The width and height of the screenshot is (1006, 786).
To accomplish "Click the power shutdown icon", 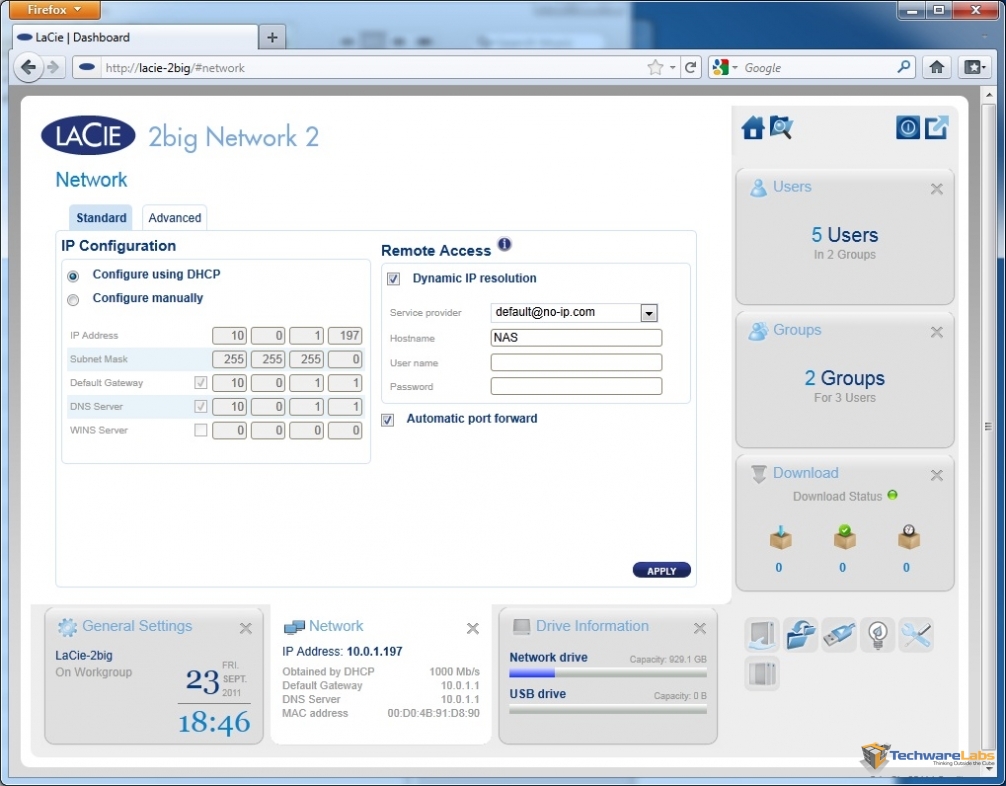I will [907, 128].
